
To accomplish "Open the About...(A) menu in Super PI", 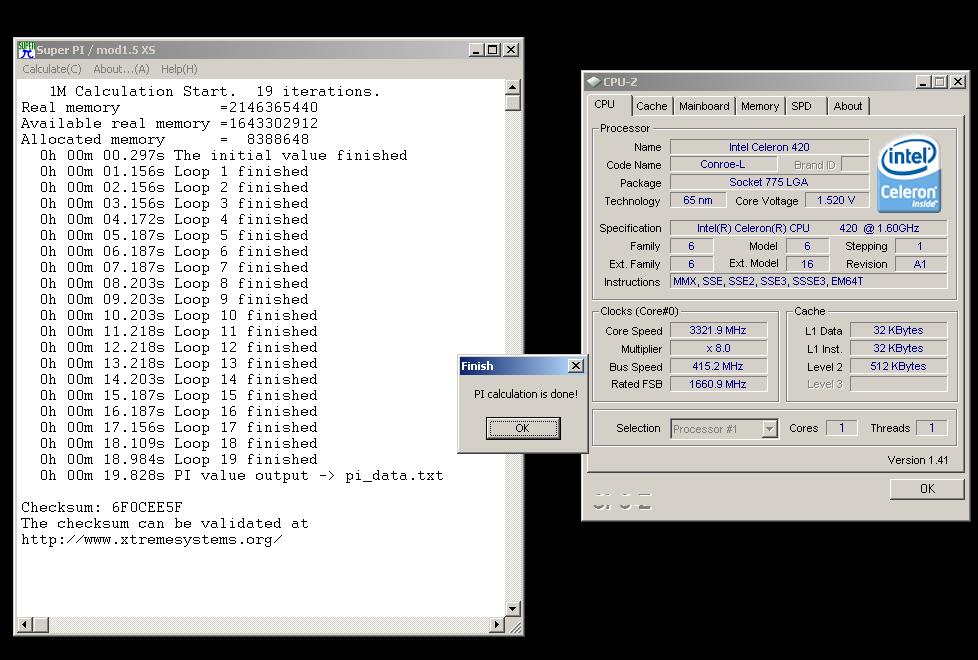I will [121, 69].
